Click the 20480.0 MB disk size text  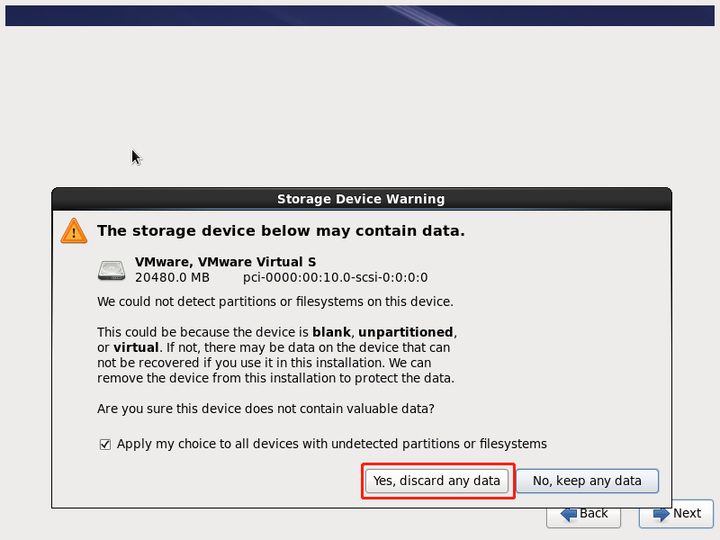coord(172,278)
